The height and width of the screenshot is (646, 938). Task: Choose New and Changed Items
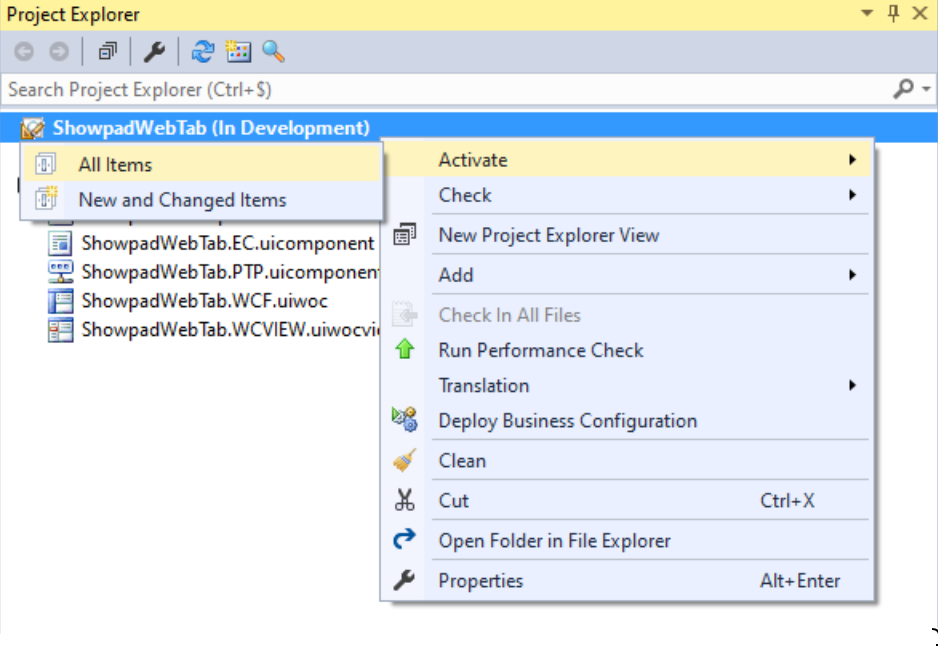[x=182, y=200]
